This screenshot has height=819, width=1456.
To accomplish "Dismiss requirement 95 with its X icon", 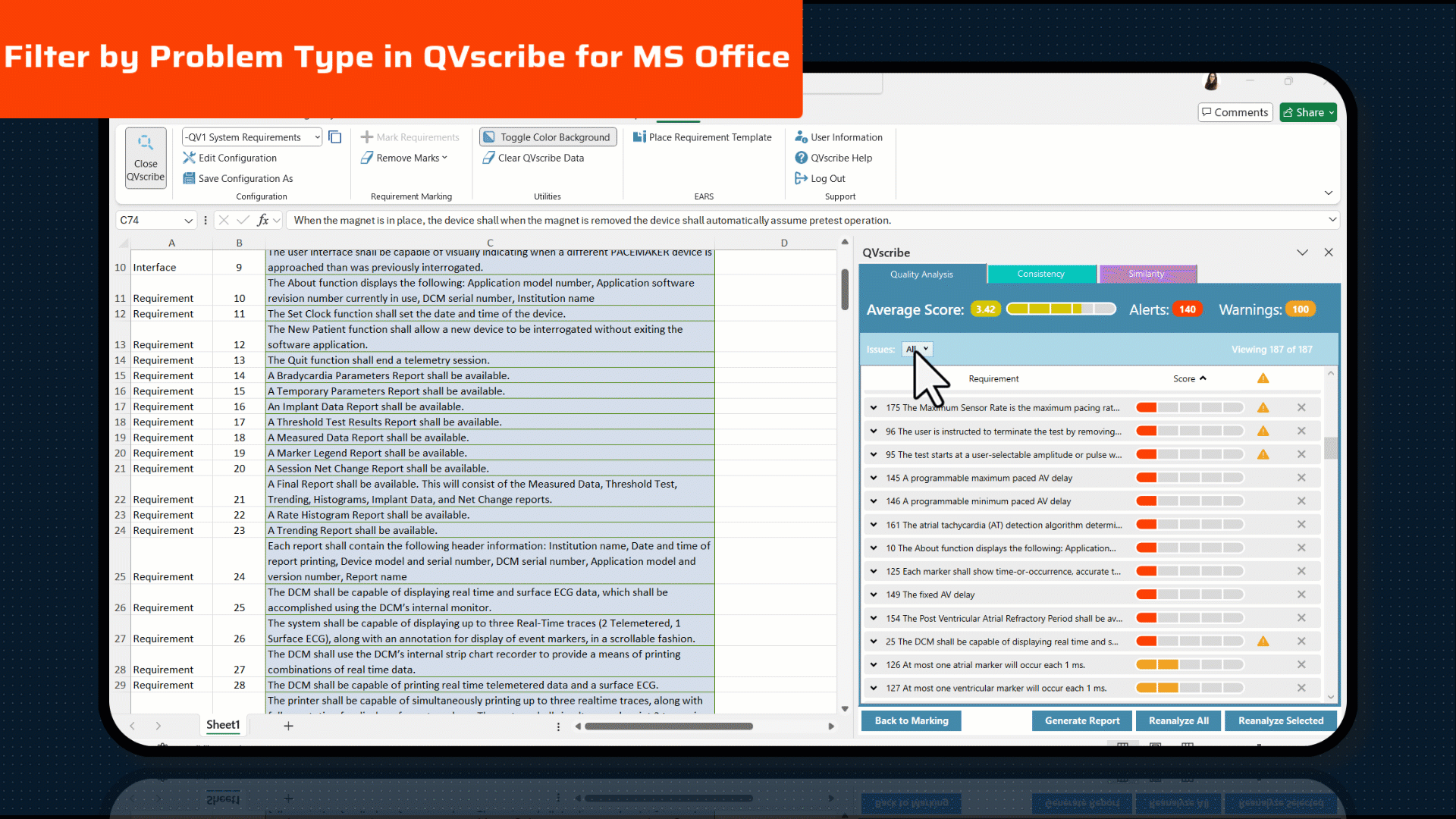I will [x=1301, y=454].
